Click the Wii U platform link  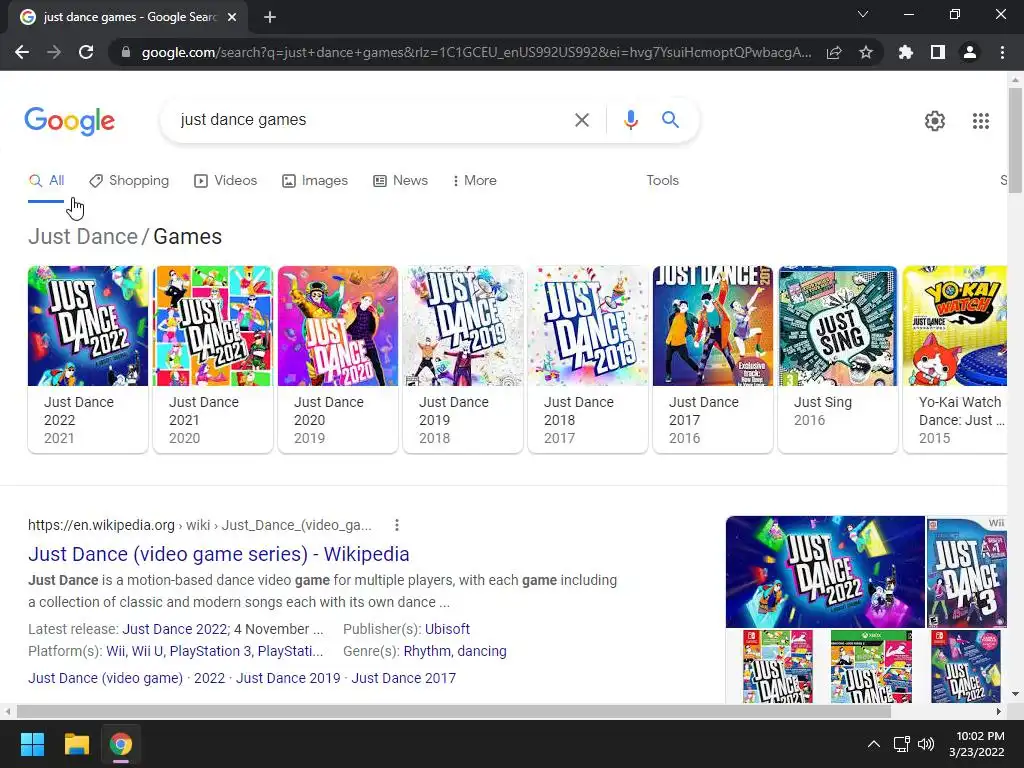146,651
